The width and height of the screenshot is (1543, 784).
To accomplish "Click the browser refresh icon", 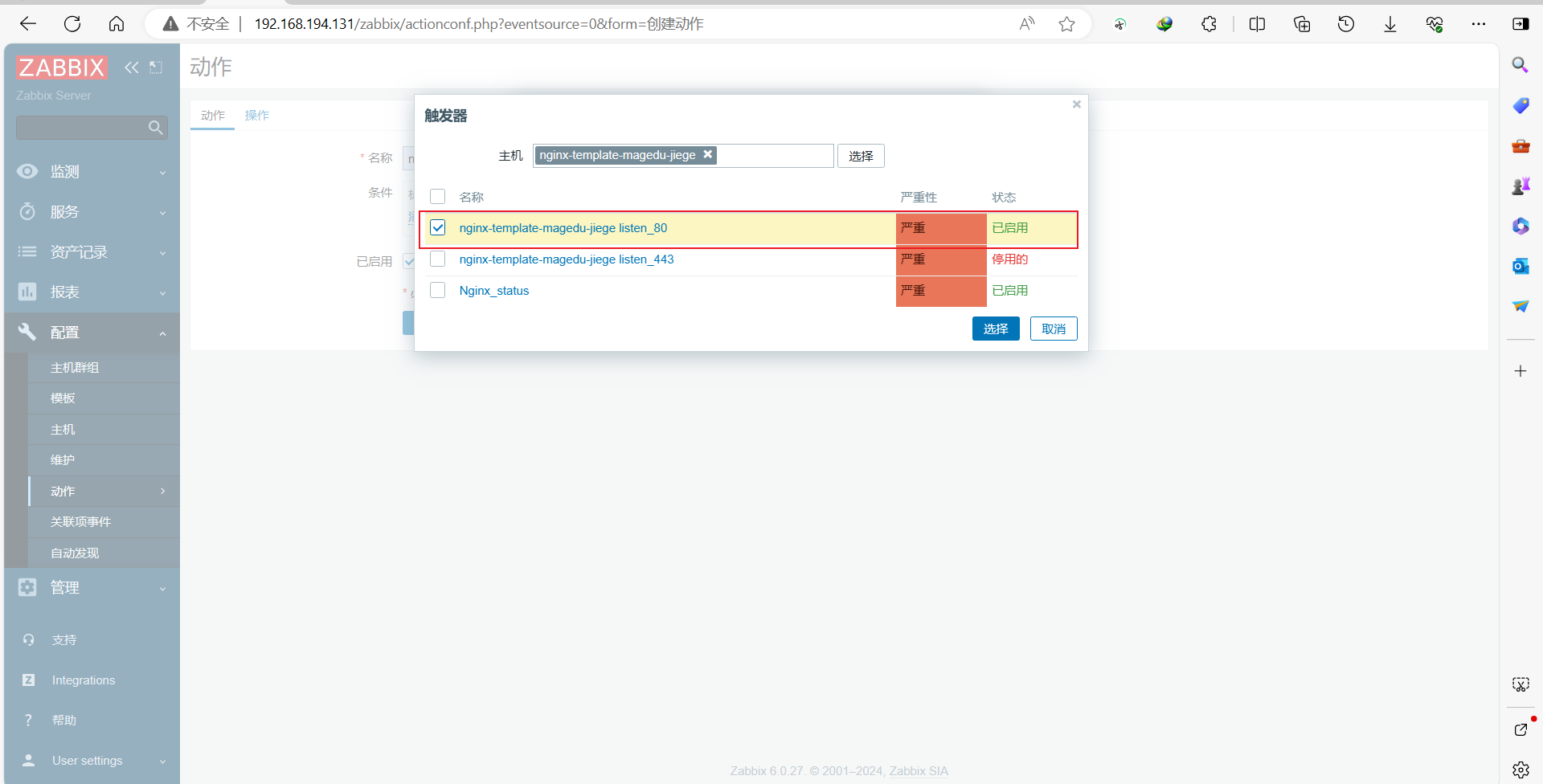I will tap(72, 24).
